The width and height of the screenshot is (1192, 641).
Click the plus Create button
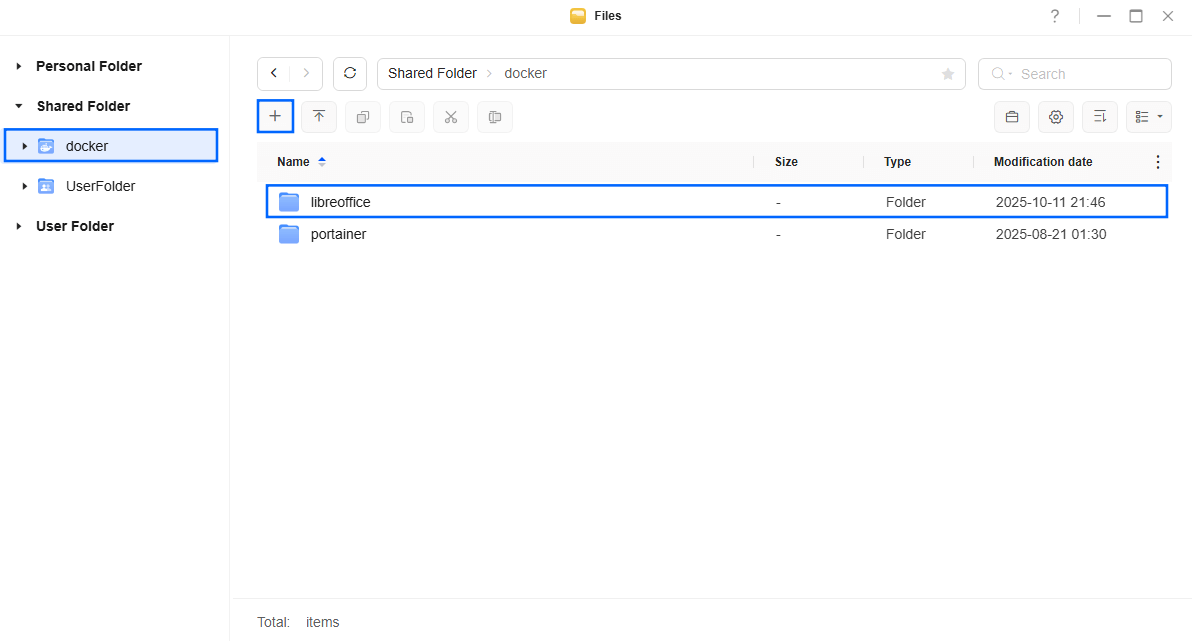point(275,117)
